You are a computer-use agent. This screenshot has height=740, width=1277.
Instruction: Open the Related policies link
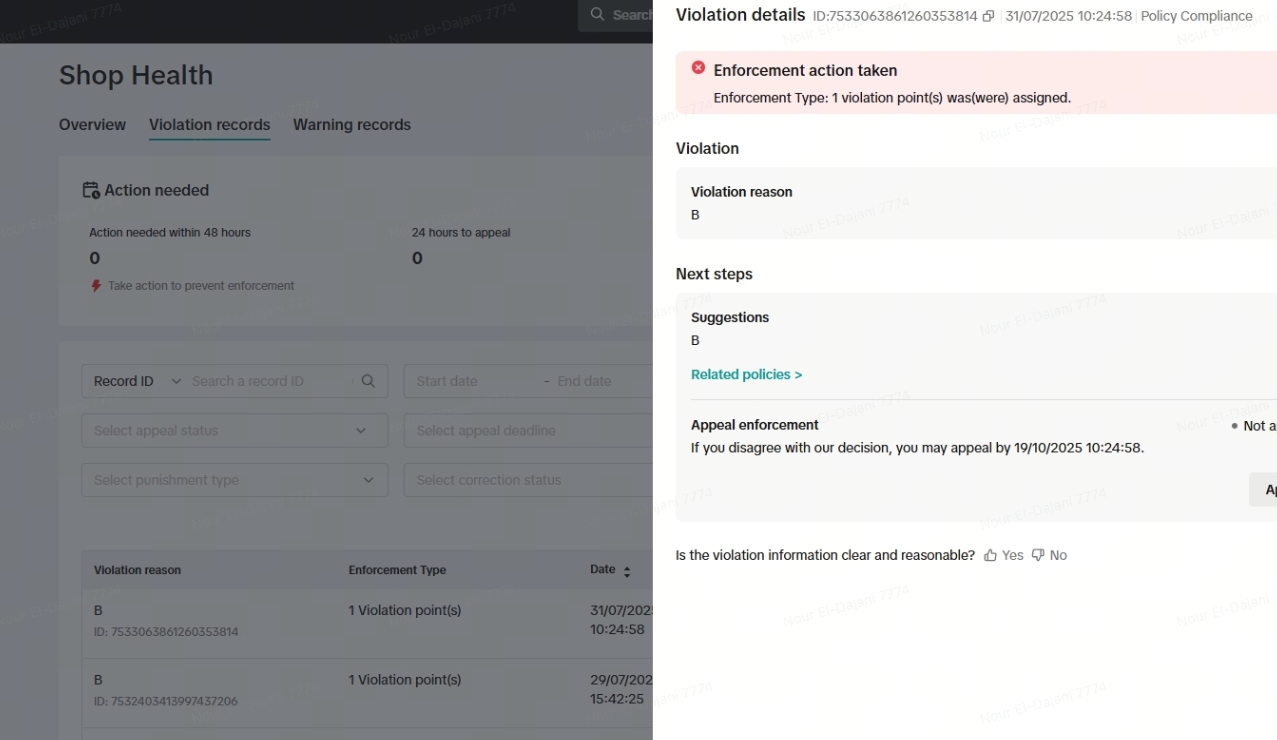click(746, 375)
